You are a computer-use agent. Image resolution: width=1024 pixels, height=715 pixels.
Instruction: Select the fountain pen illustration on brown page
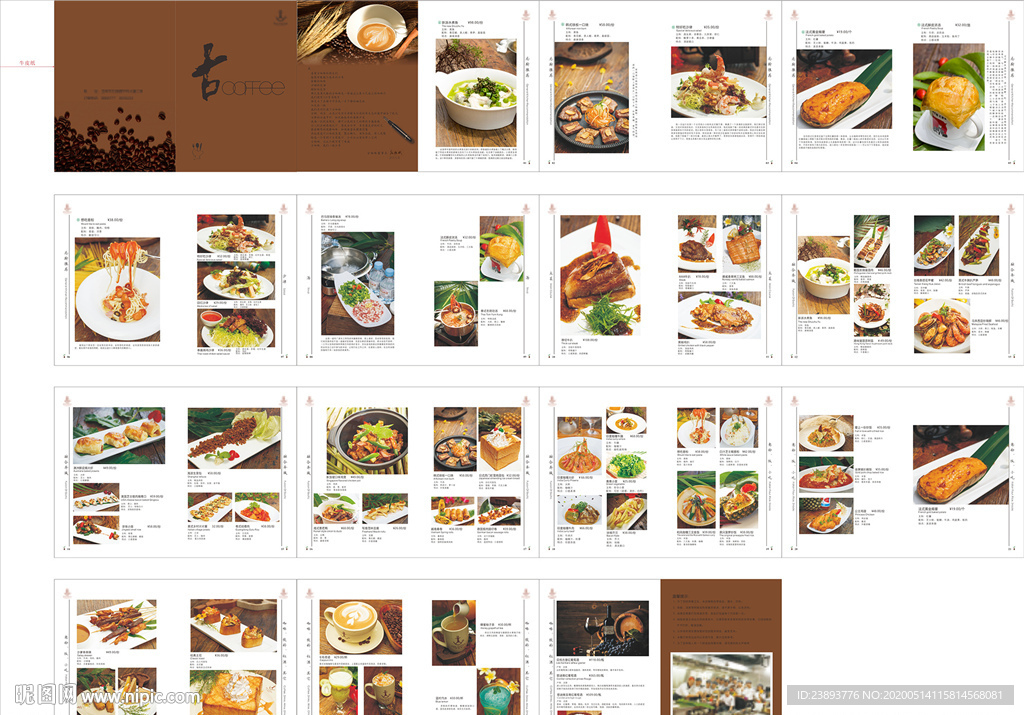399,131
